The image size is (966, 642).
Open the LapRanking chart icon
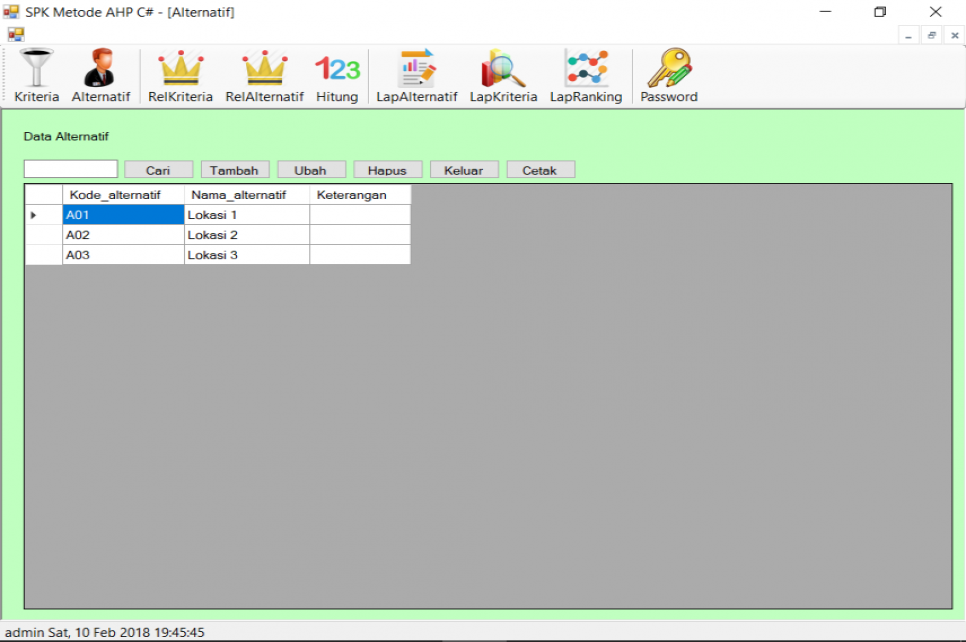(x=586, y=76)
